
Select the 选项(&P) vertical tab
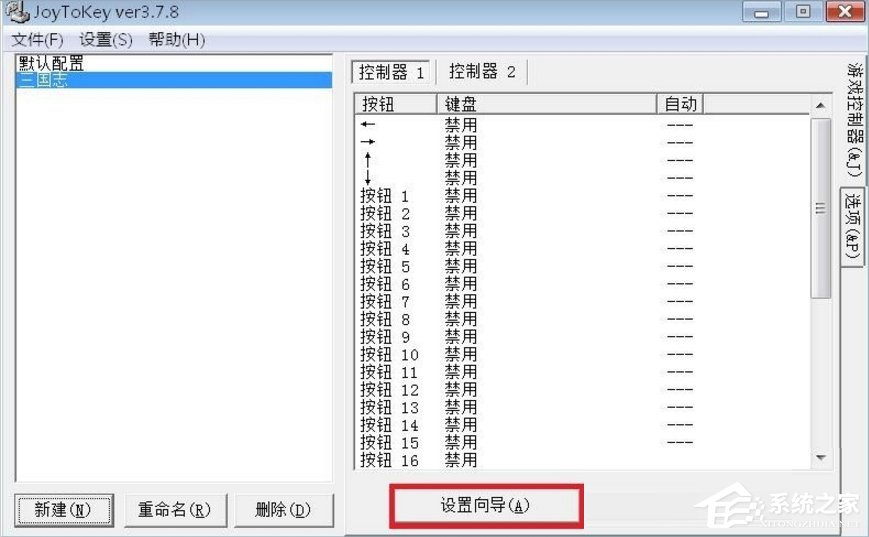click(x=853, y=227)
